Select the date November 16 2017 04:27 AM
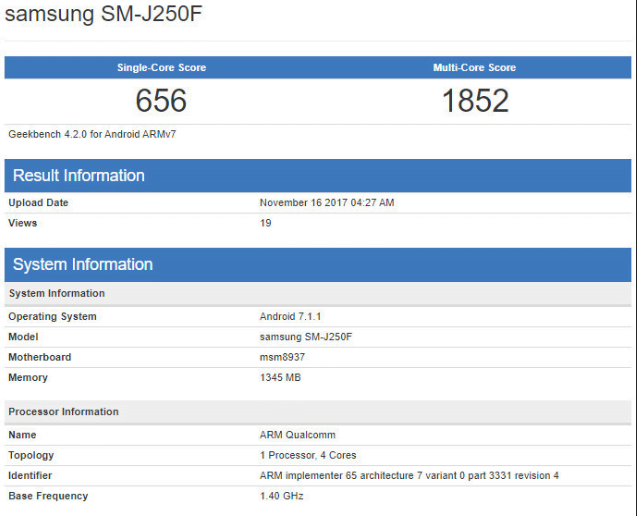The height and width of the screenshot is (516, 637). 327,203
